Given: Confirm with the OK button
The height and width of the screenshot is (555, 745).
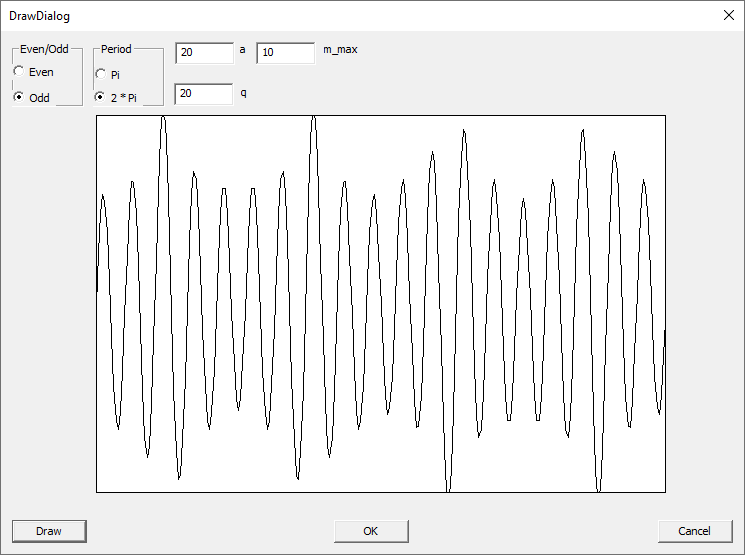Looking at the screenshot, I should (371, 531).
